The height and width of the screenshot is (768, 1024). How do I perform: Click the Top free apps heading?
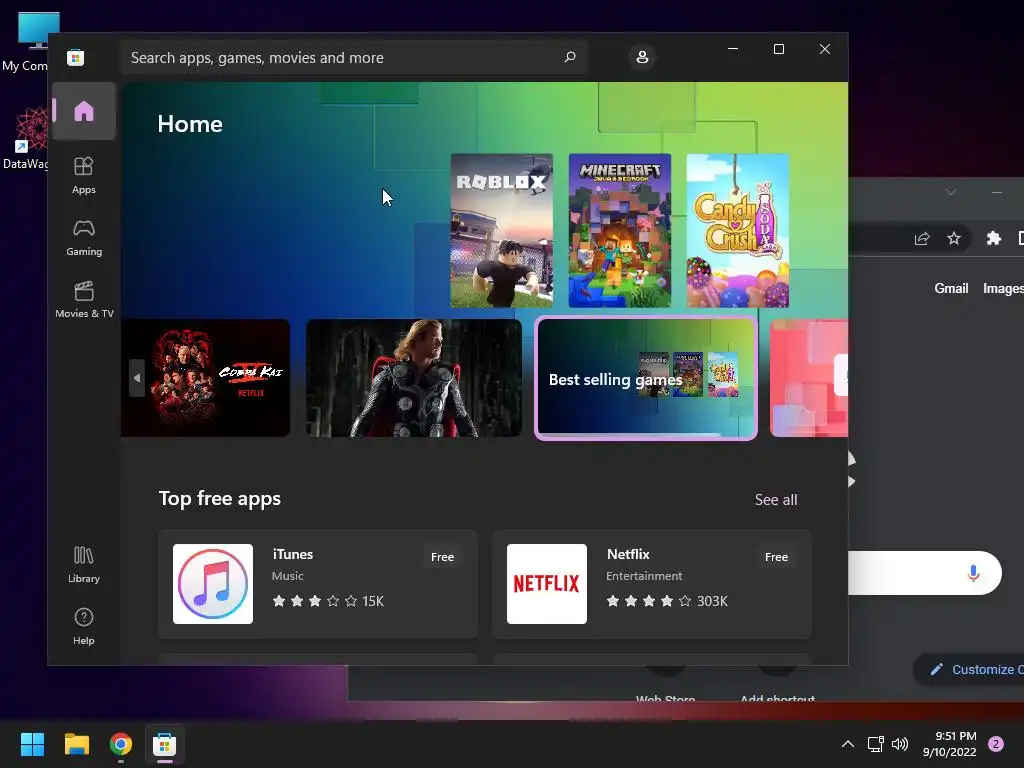pos(219,499)
